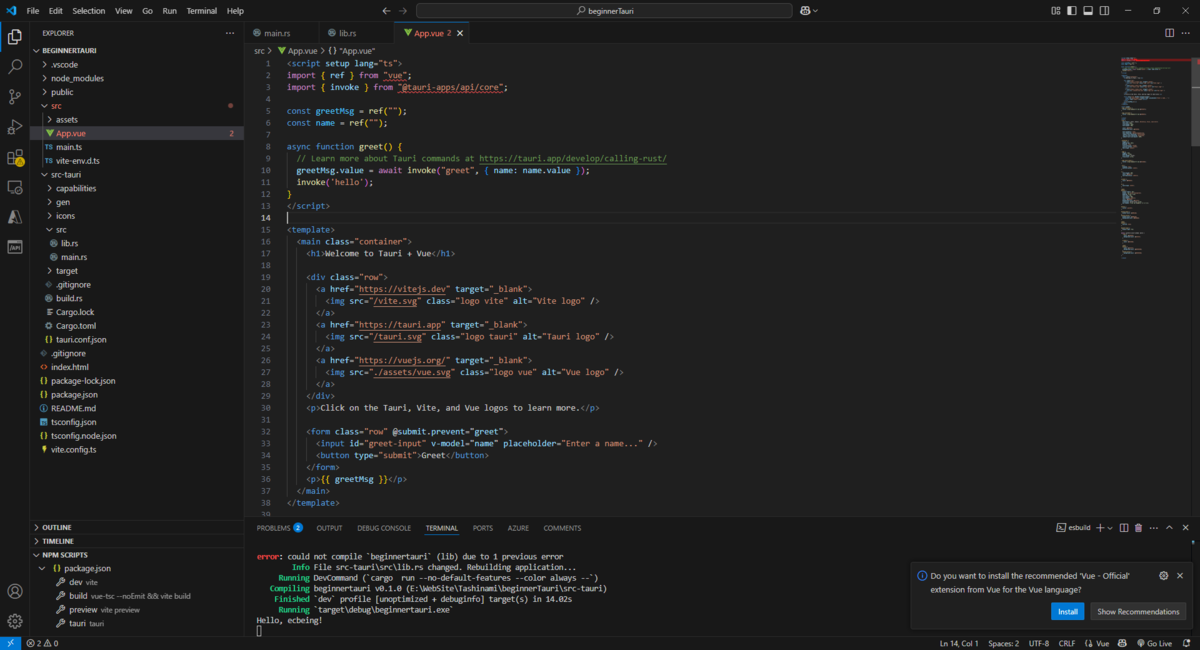
Task: Open the tauri.app/develop/calling-rust link in code
Action: 572,158
